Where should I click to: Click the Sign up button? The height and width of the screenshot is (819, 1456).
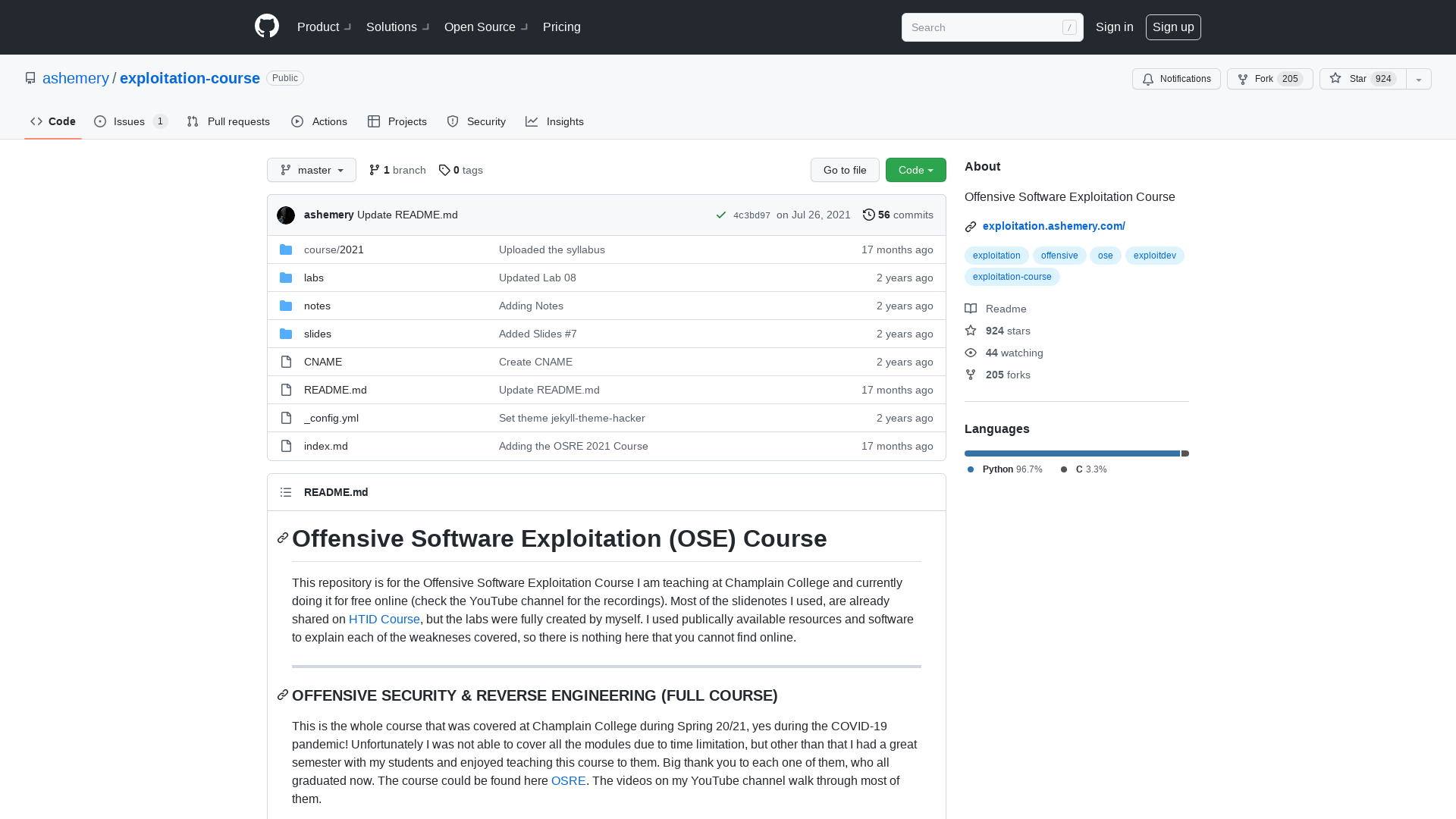1173,27
